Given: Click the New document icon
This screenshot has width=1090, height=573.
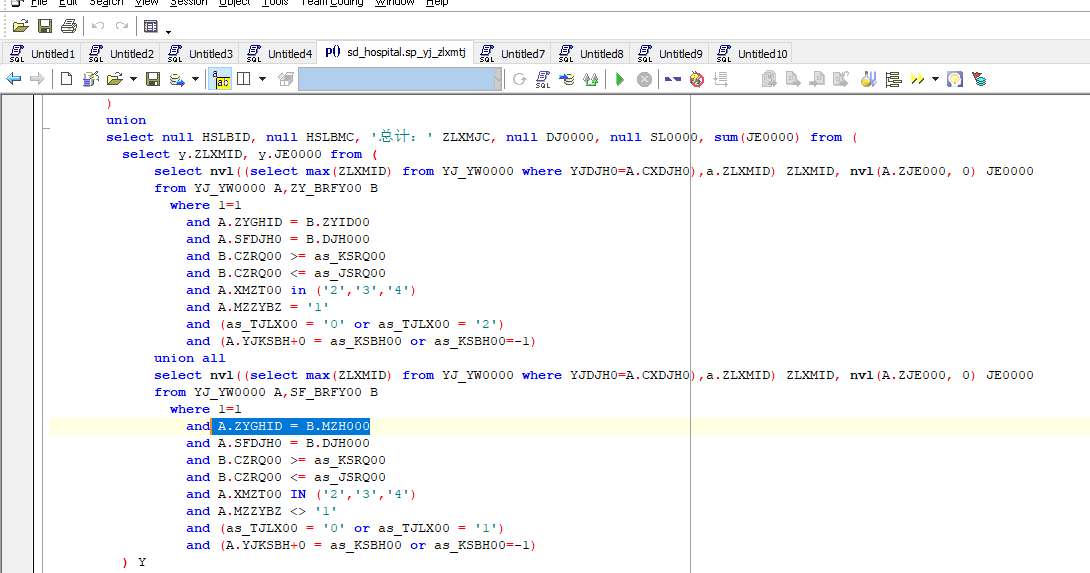Looking at the screenshot, I should point(67,79).
